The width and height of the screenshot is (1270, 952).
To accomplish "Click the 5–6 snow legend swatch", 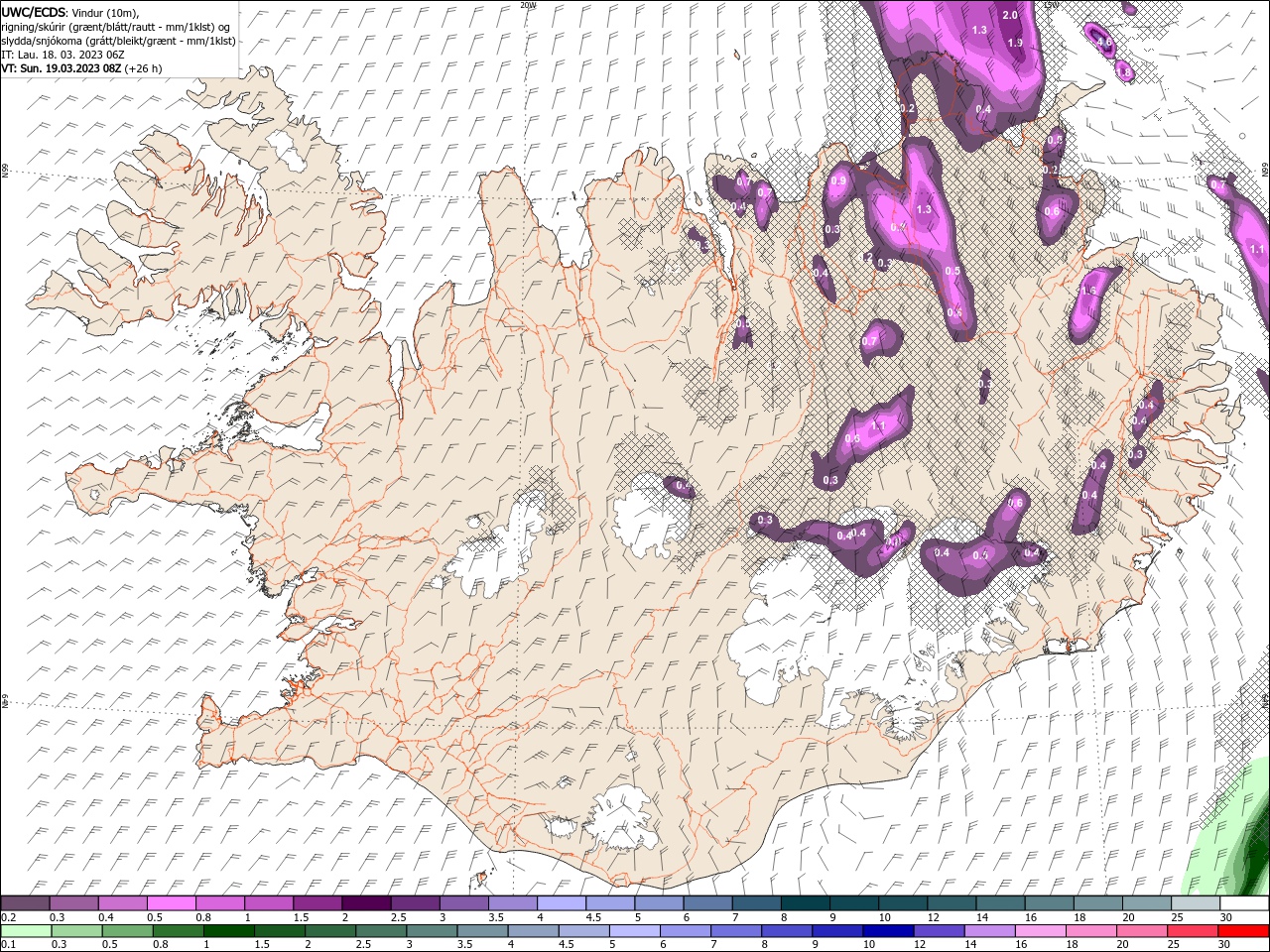I will pos(658,903).
